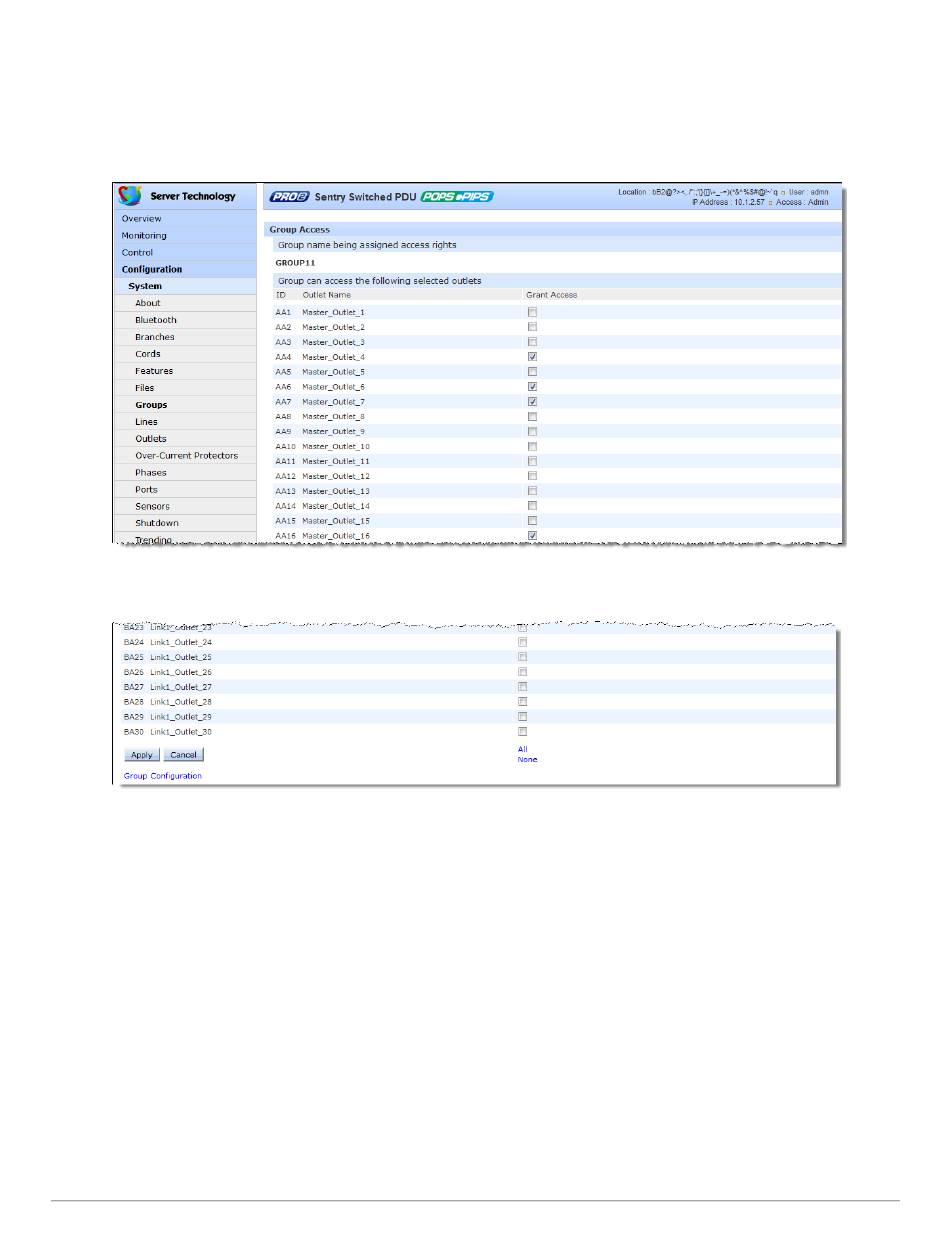Collapse the System submenu
The image size is (950, 1248).
click(x=145, y=287)
